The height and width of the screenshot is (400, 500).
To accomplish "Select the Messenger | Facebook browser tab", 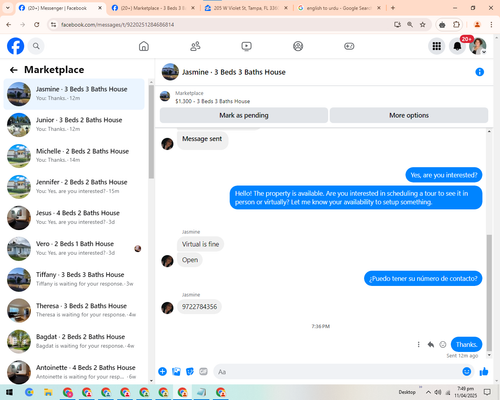I will (x=60, y=8).
